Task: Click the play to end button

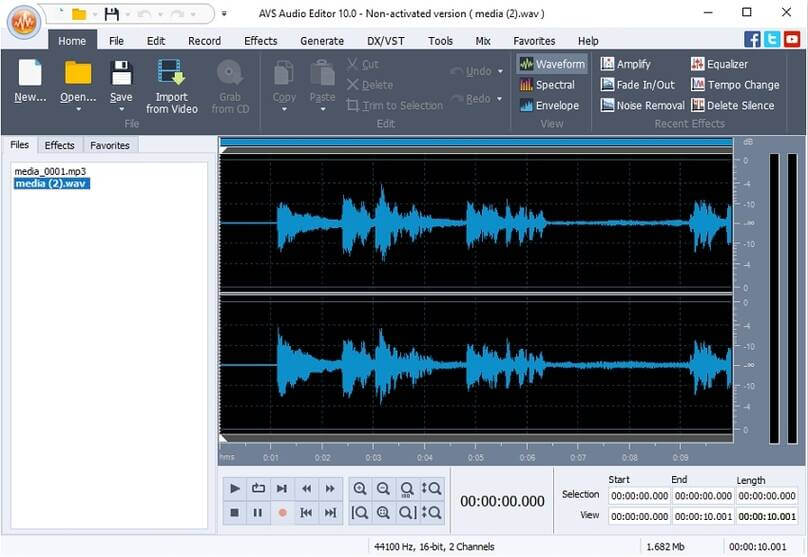Action: (282, 488)
